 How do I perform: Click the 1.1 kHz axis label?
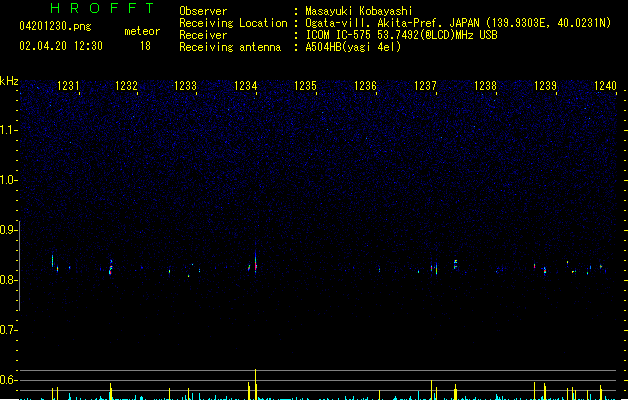coord(8,130)
